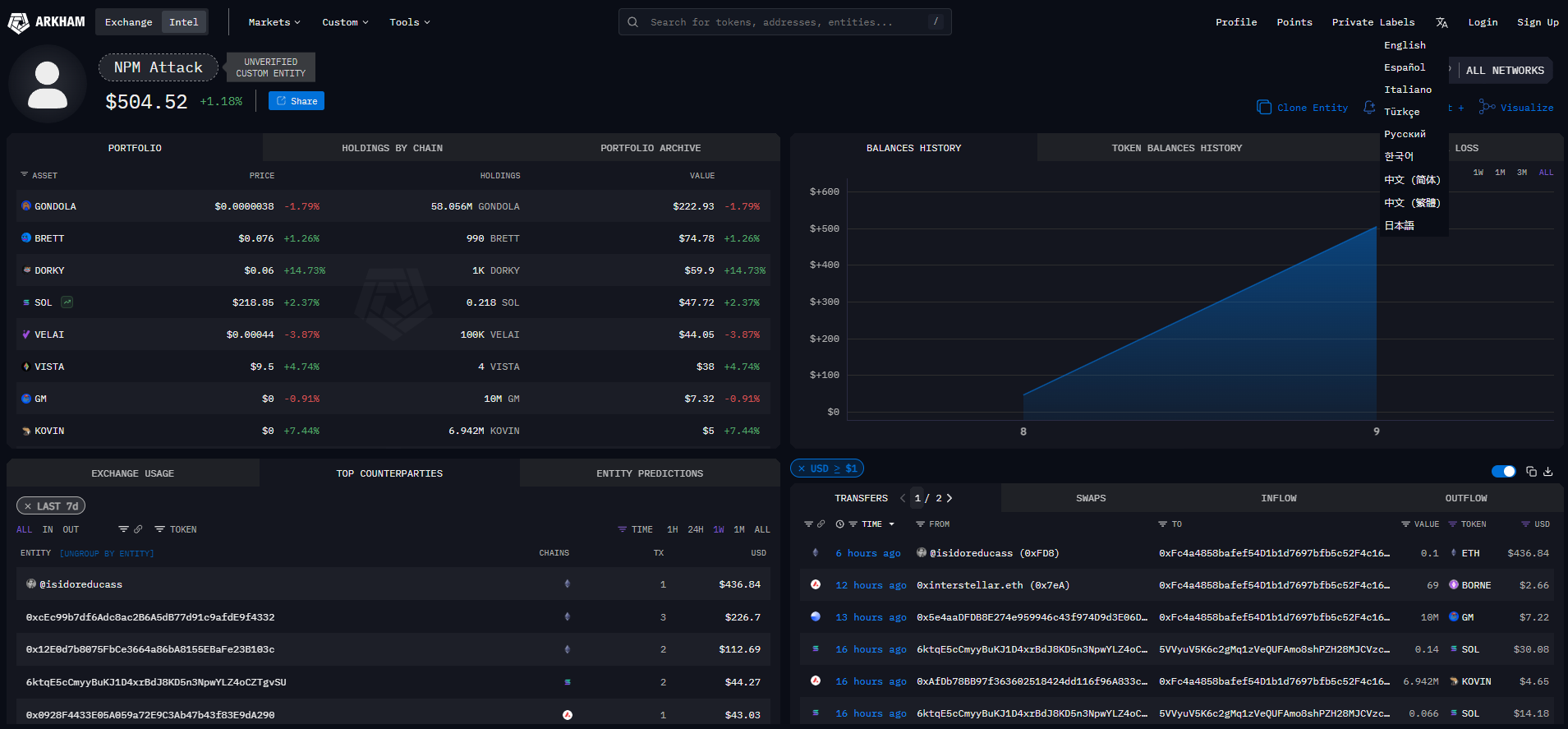Copy transfers using the copy icon

coord(1531,471)
